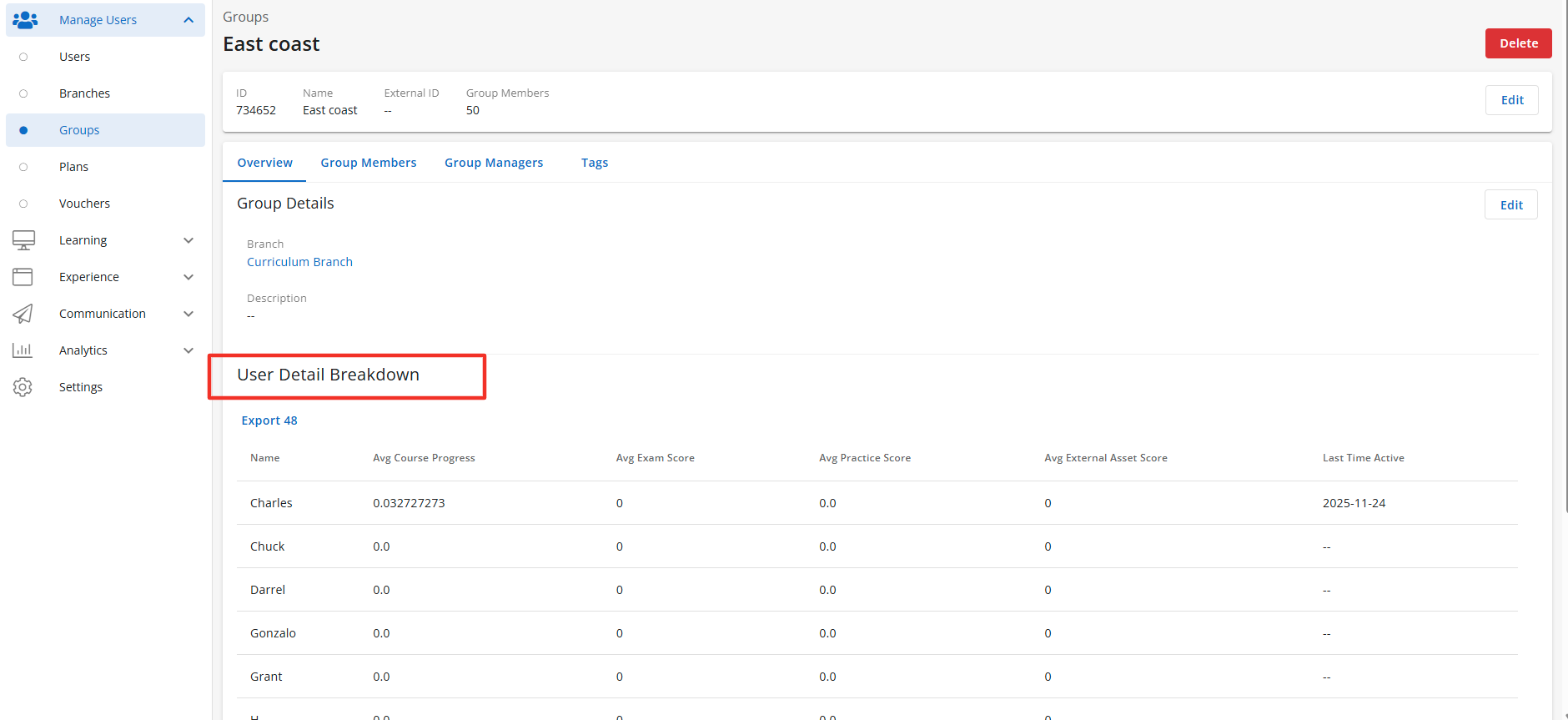The width and height of the screenshot is (1568, 720).
Task: Click the Communication paper plane icon
Action: click(x=23, y=314)
